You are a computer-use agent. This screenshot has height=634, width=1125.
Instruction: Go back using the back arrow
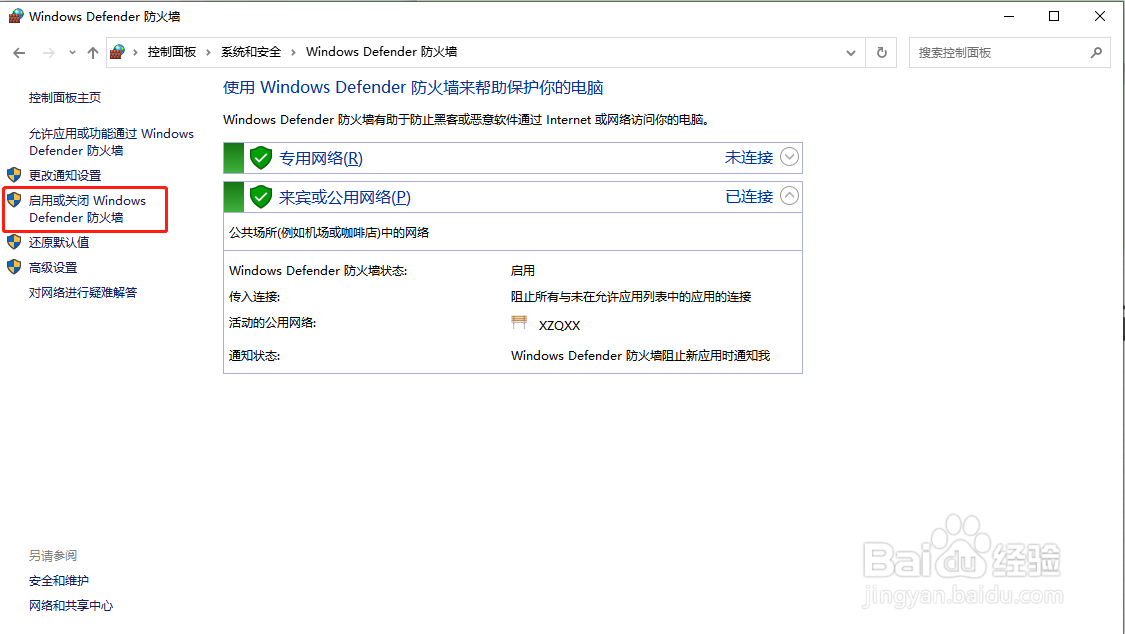coord(19,52)
